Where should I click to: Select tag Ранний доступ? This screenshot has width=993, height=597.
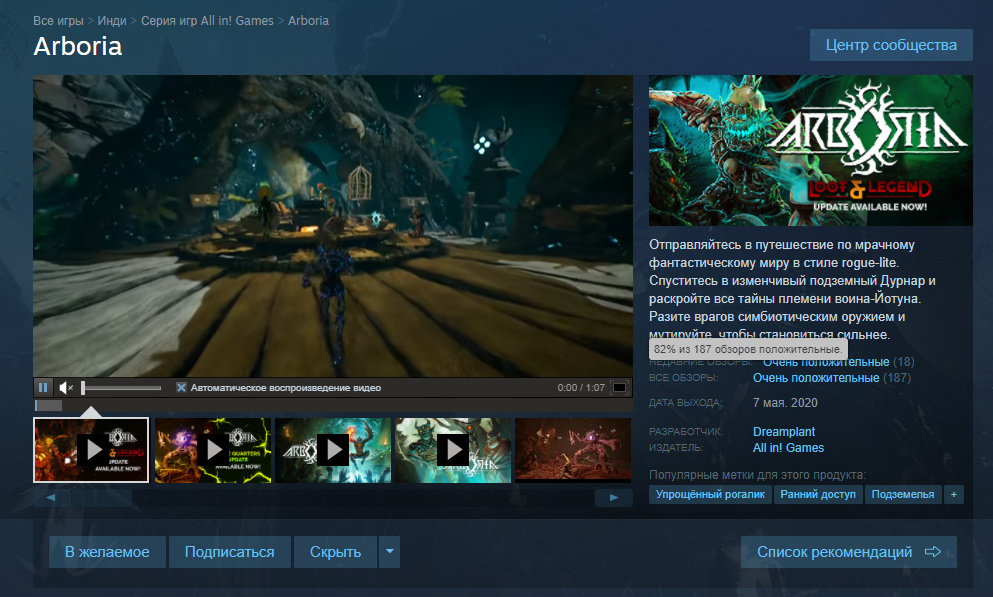(818, 494)
